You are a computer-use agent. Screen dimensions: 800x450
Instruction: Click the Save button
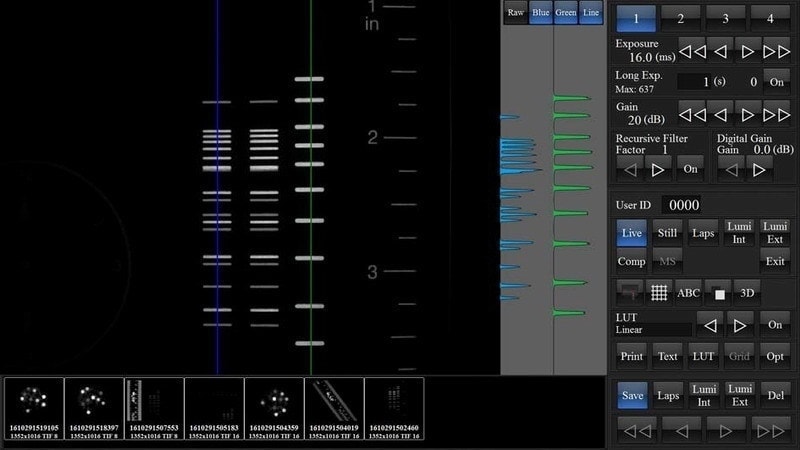631,396
